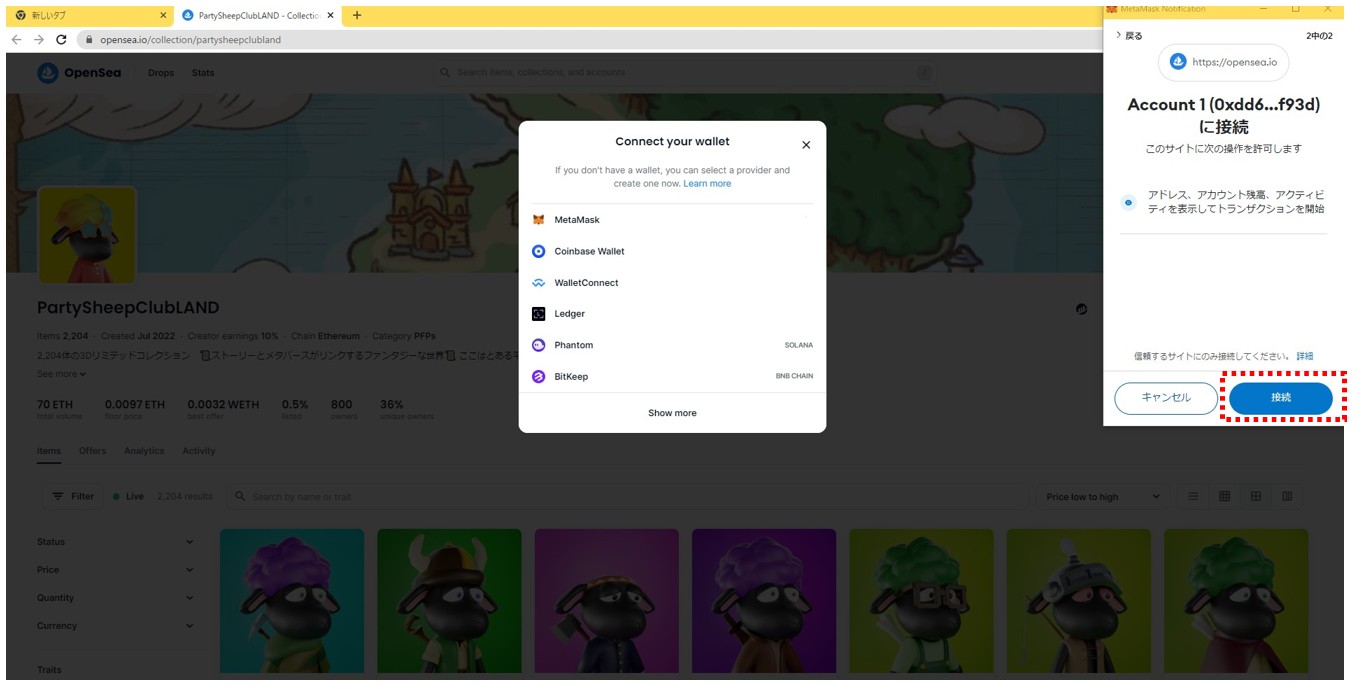
Task: Click the 0.0097 ETH floor price stat
Action: pyautogui.click(x=135, y=409)
